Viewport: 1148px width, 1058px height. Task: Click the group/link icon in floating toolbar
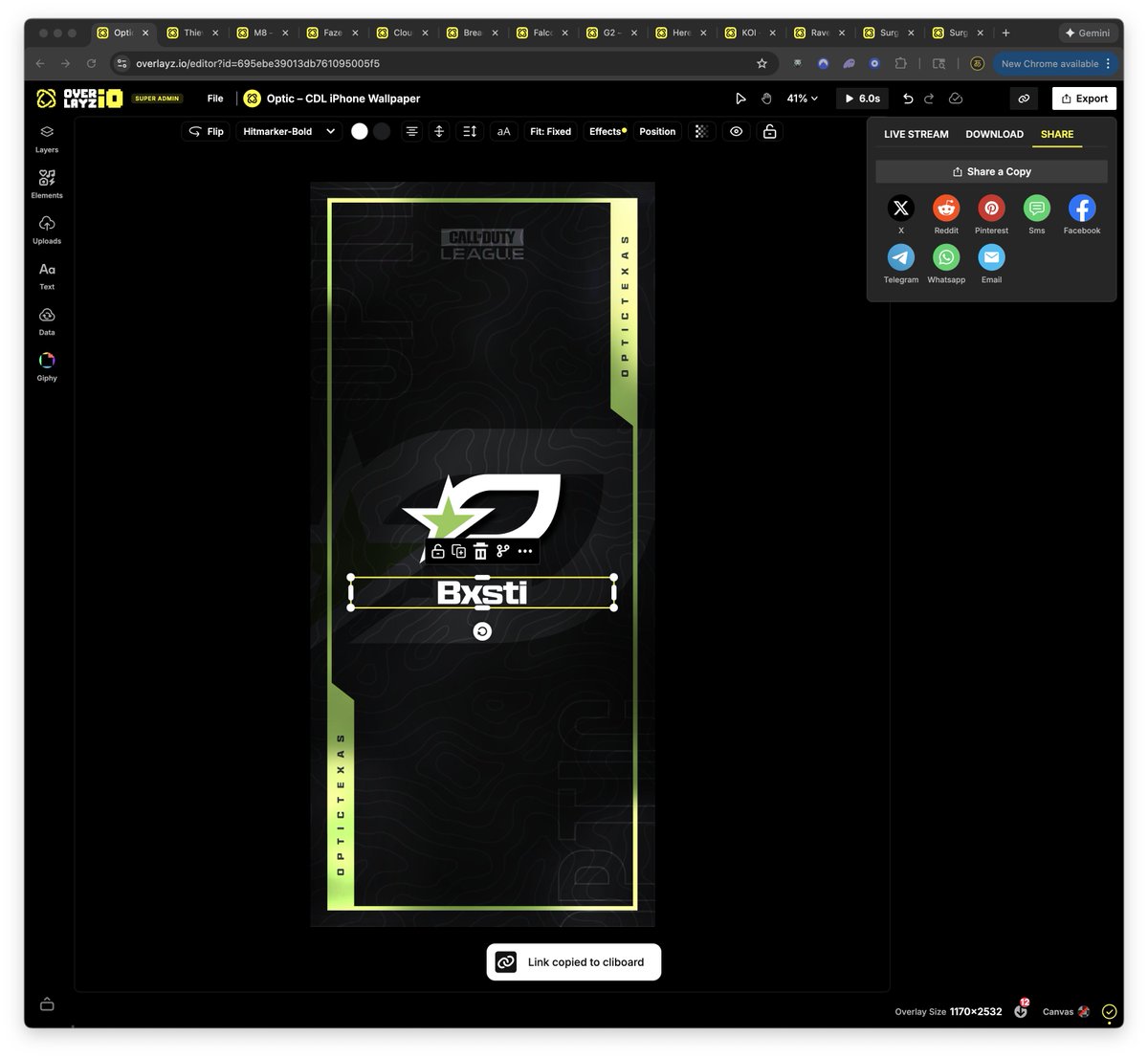pyautogui.click(x=502, y=551)
